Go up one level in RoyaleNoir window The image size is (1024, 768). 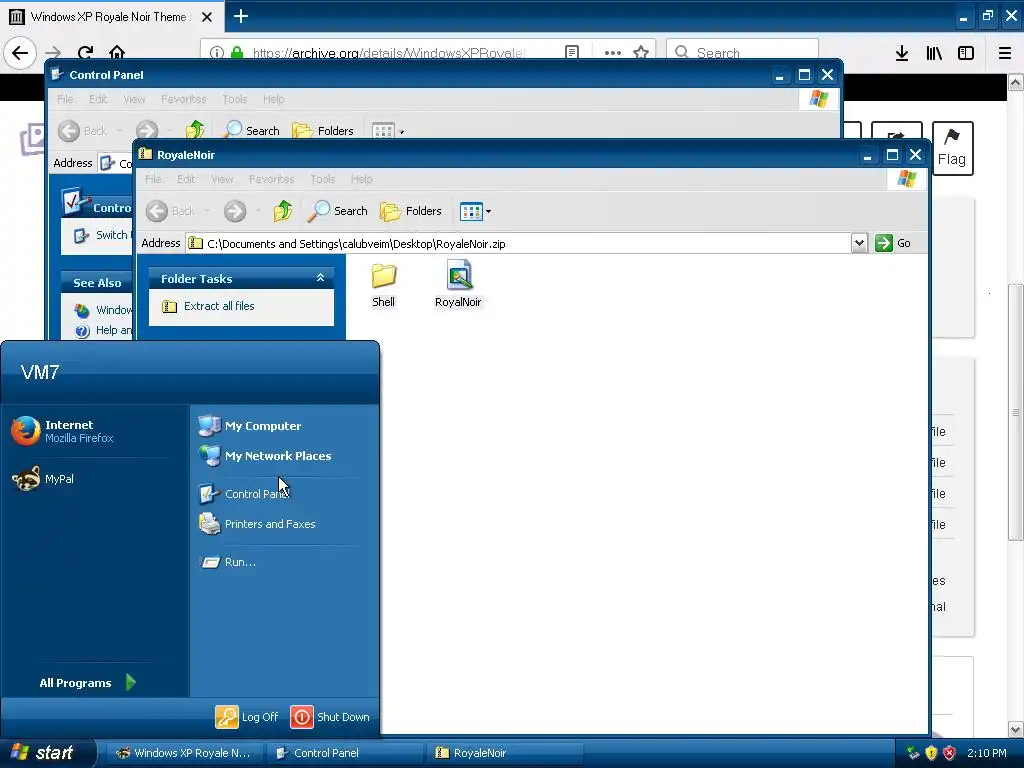pyautogui.click(x=283, y=211)
